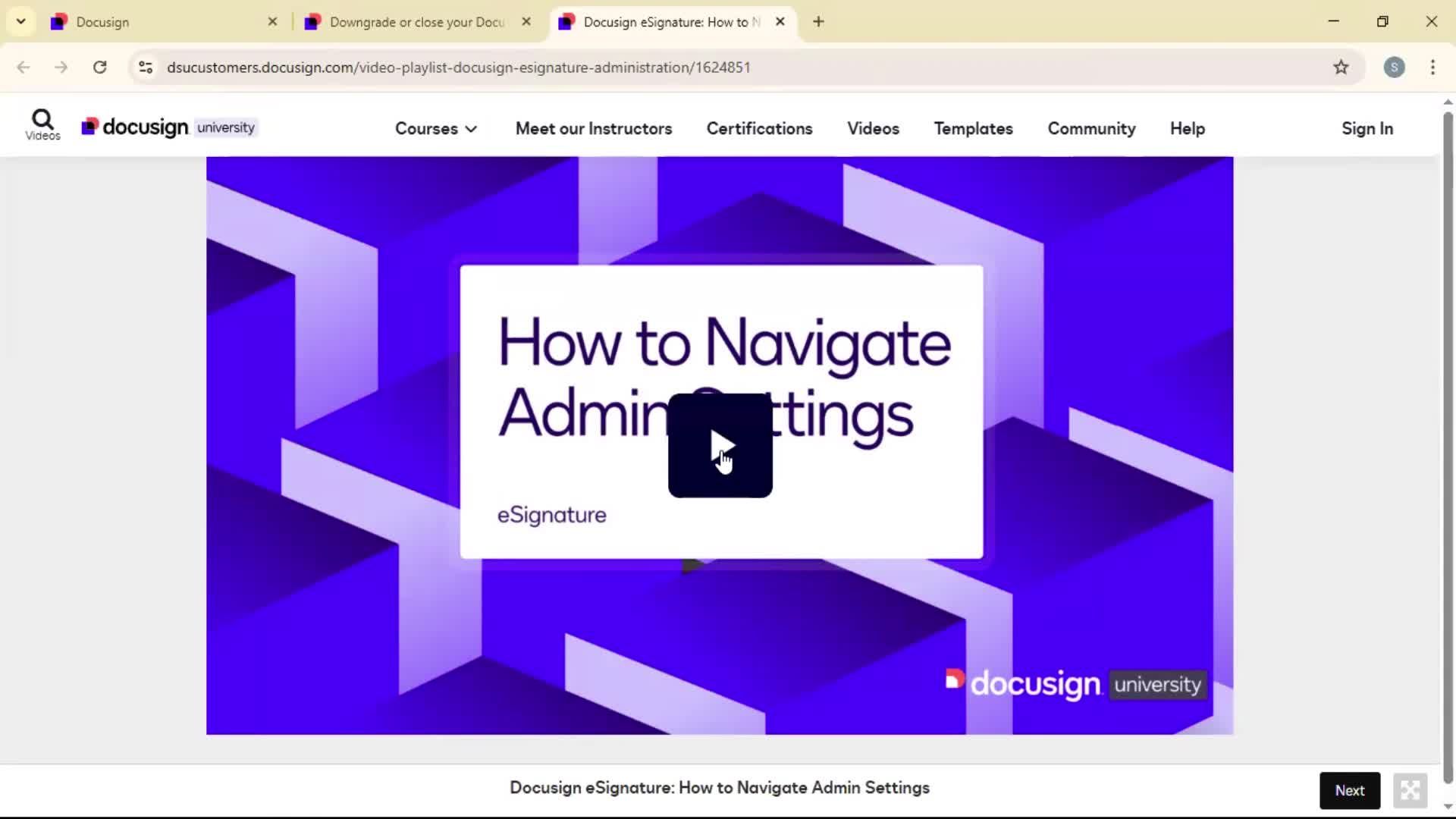Minimize the browser window

pos(1333,21)
